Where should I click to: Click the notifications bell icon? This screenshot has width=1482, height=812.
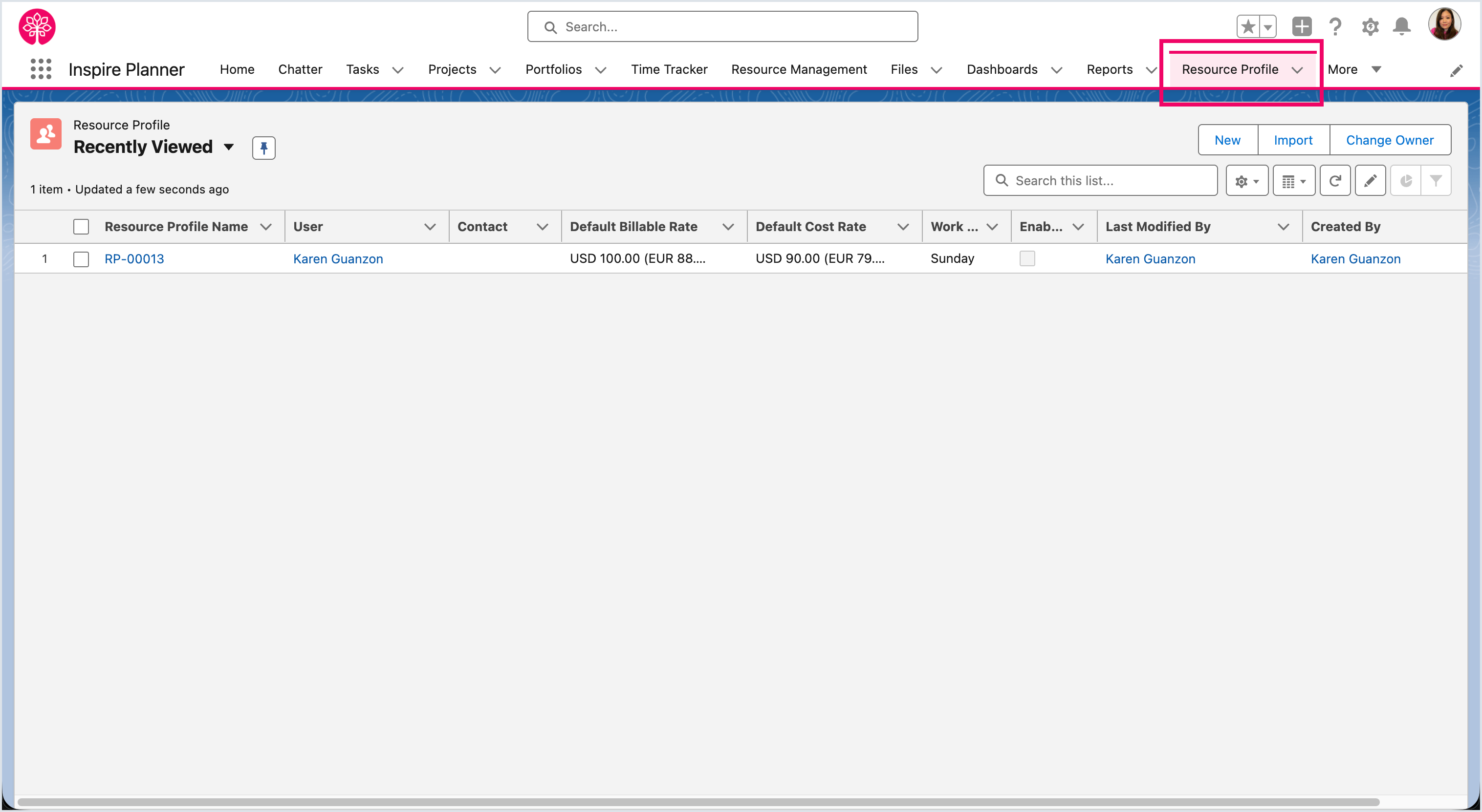point(1401,26)
